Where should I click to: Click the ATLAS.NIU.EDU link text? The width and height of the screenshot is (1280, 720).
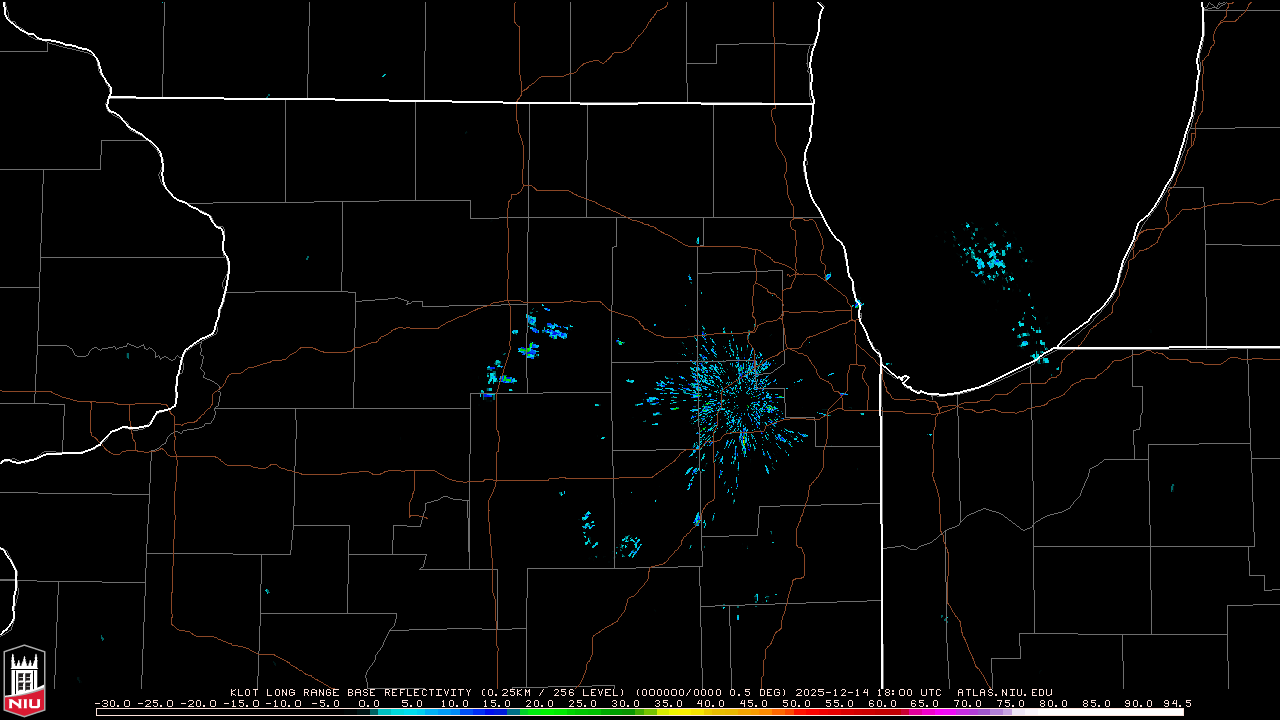click(1004, 692)
